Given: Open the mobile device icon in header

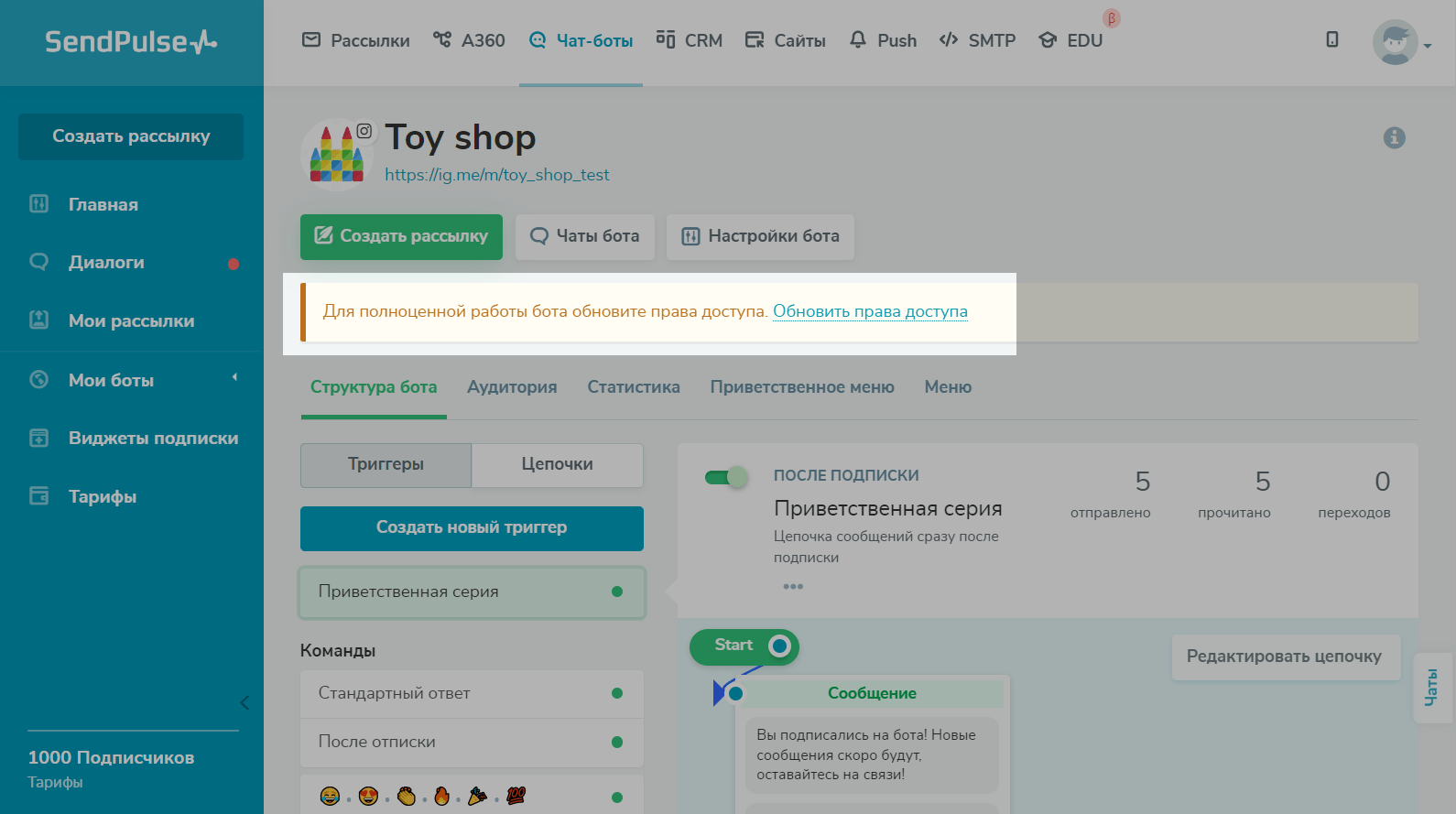Looking at the screenshot, I should click(1332, 39).
